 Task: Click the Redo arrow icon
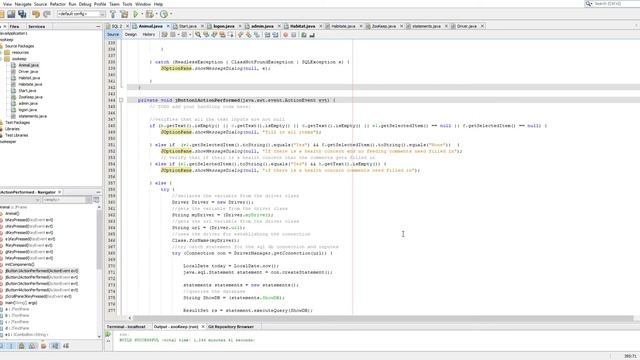tap(47, 14)
